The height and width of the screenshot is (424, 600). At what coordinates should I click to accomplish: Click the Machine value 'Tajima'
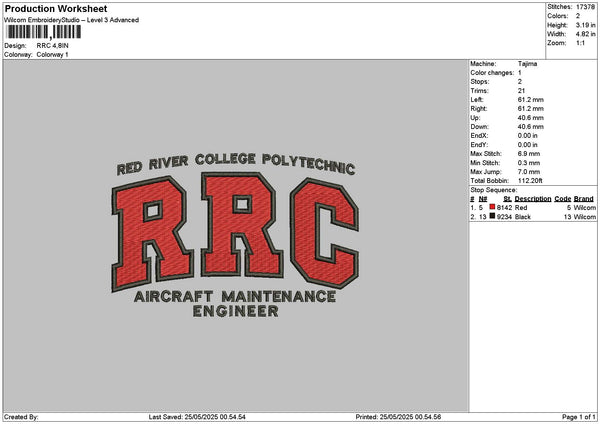527,64
